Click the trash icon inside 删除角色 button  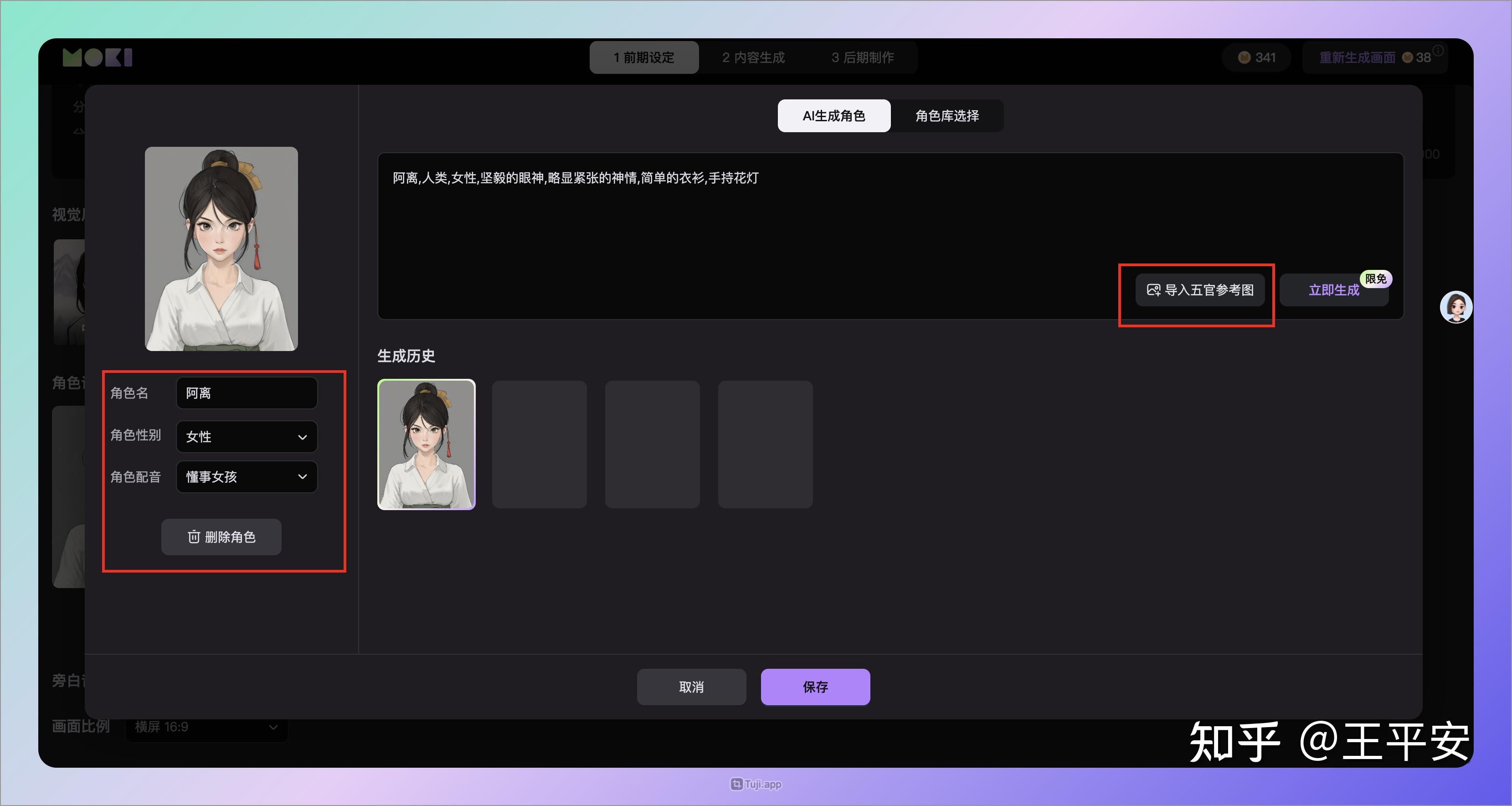pyautogui.click(x=194, y=537)
